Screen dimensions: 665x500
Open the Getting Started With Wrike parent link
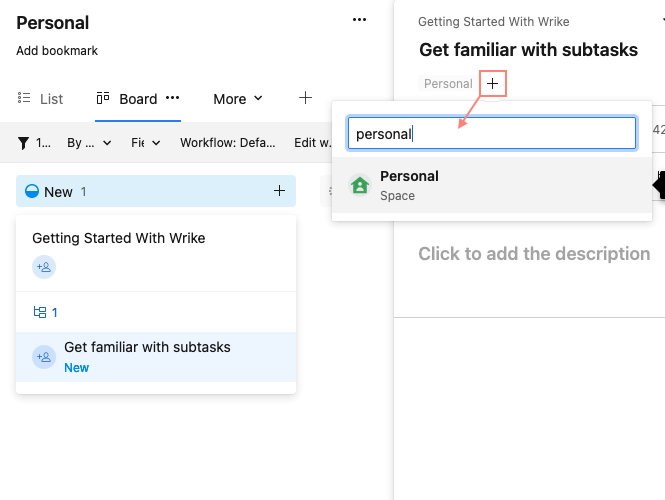pyautogui.click(x=493, y=21)
